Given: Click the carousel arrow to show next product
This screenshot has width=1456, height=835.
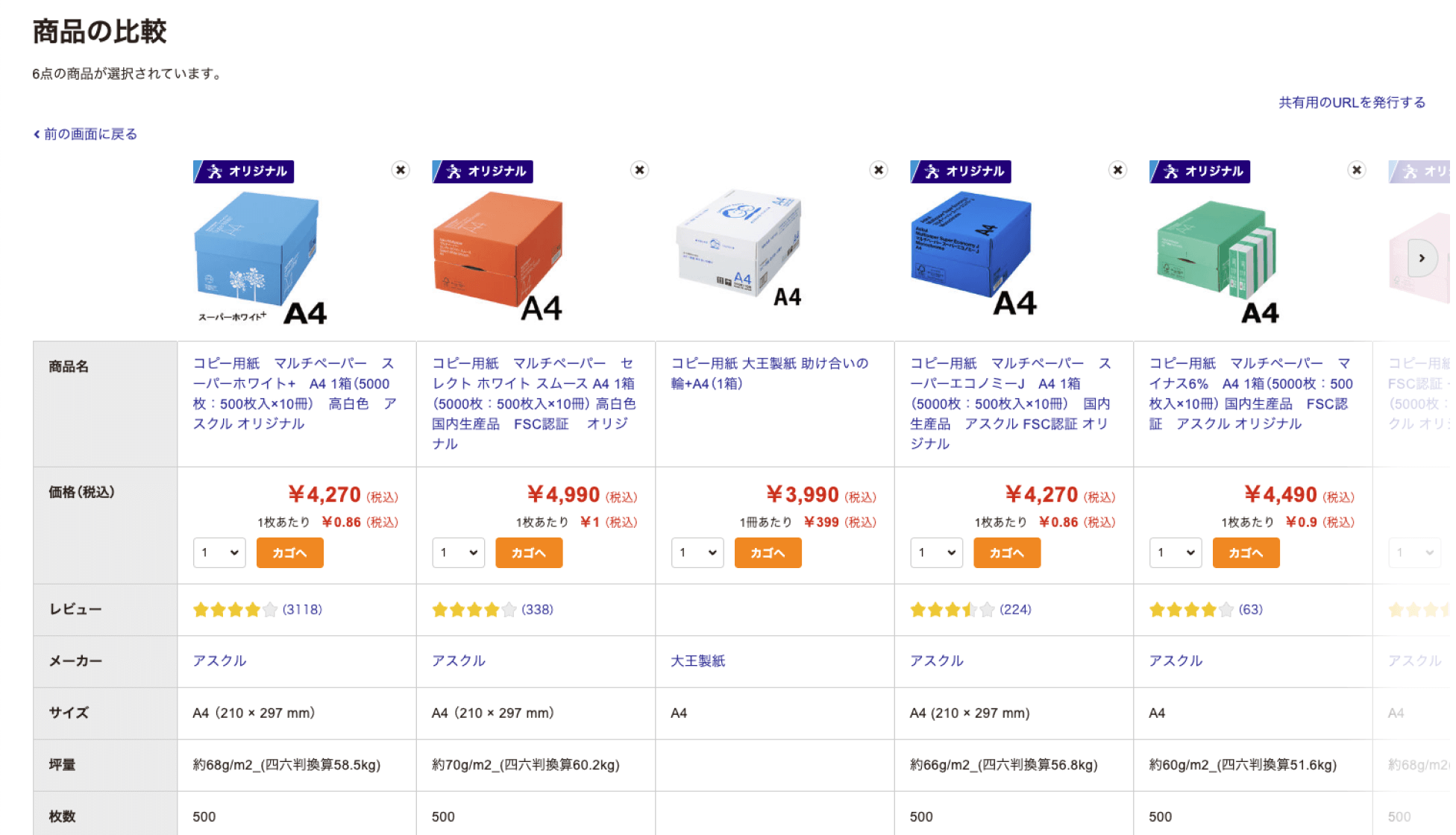Looking at the screenshot, I should click(1423, 257).
